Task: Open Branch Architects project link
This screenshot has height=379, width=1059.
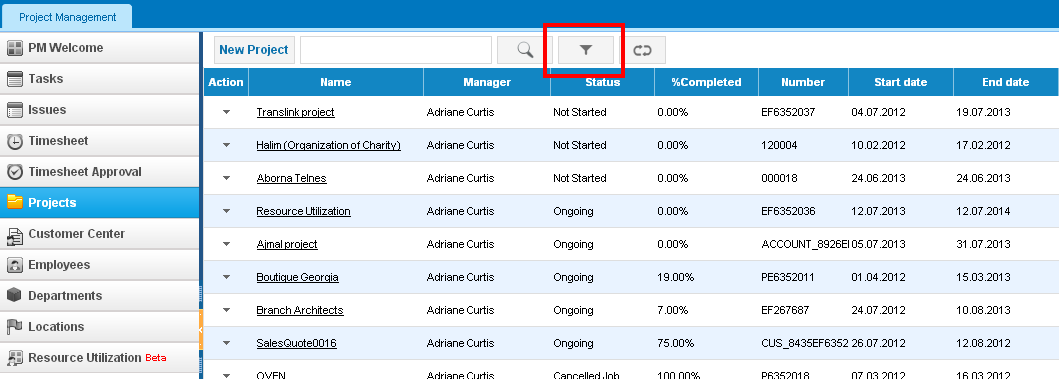Action: tap(300, 311)
